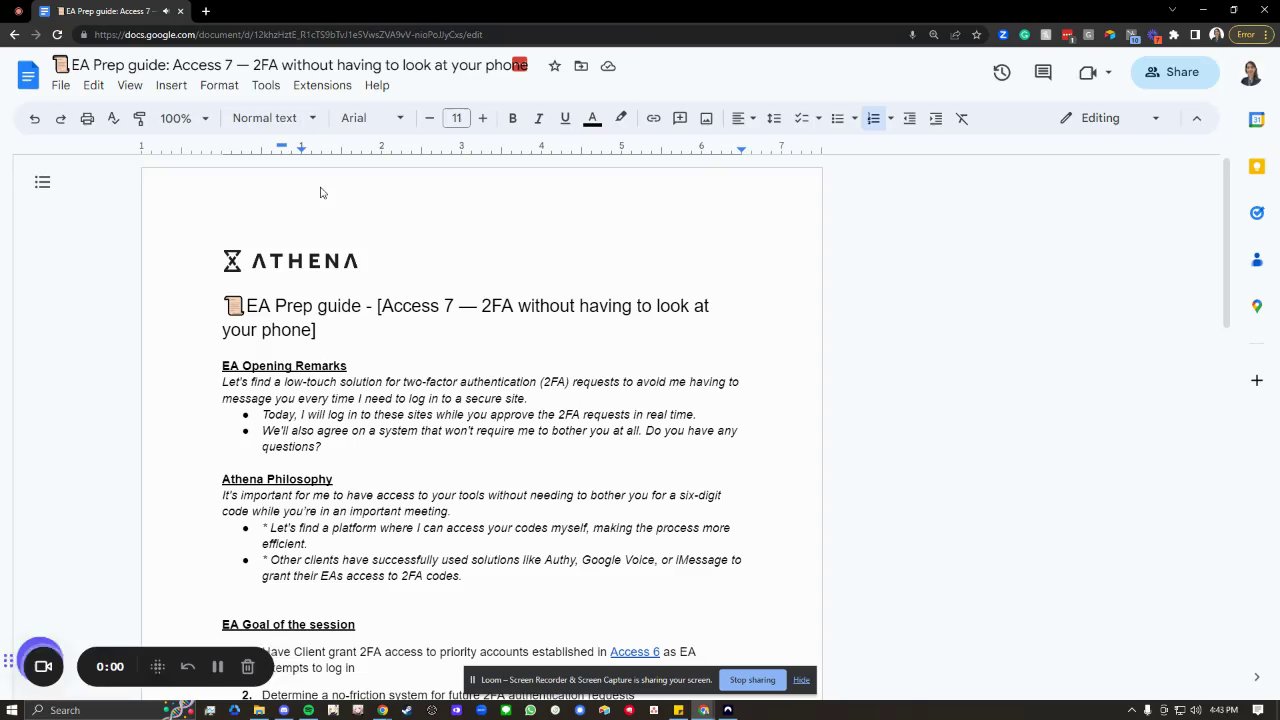Select the Paint format tool
Screen dimensions: 1280x720
[x=140, y=118]
